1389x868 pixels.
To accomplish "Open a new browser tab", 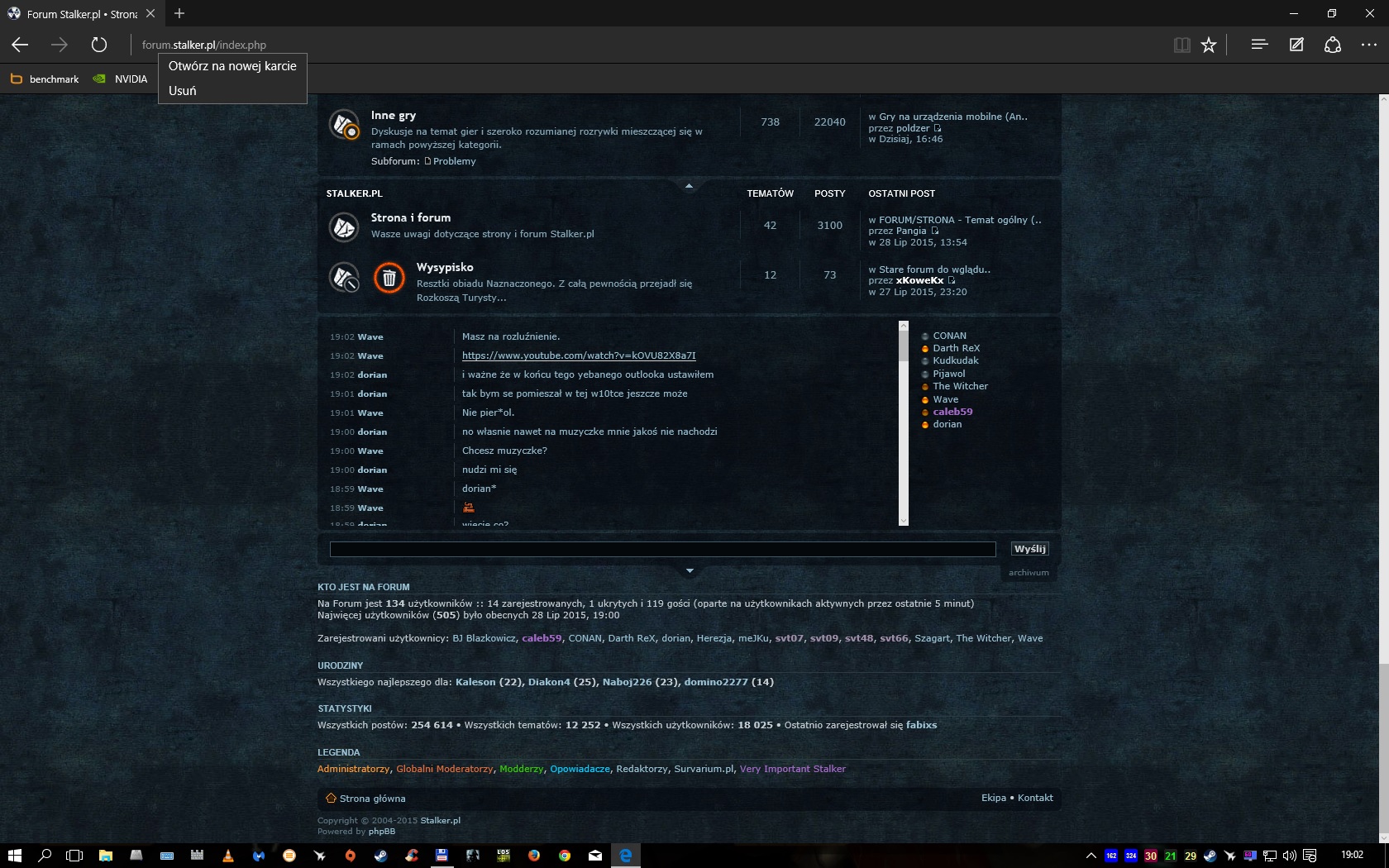I will (x=179, y=13).
